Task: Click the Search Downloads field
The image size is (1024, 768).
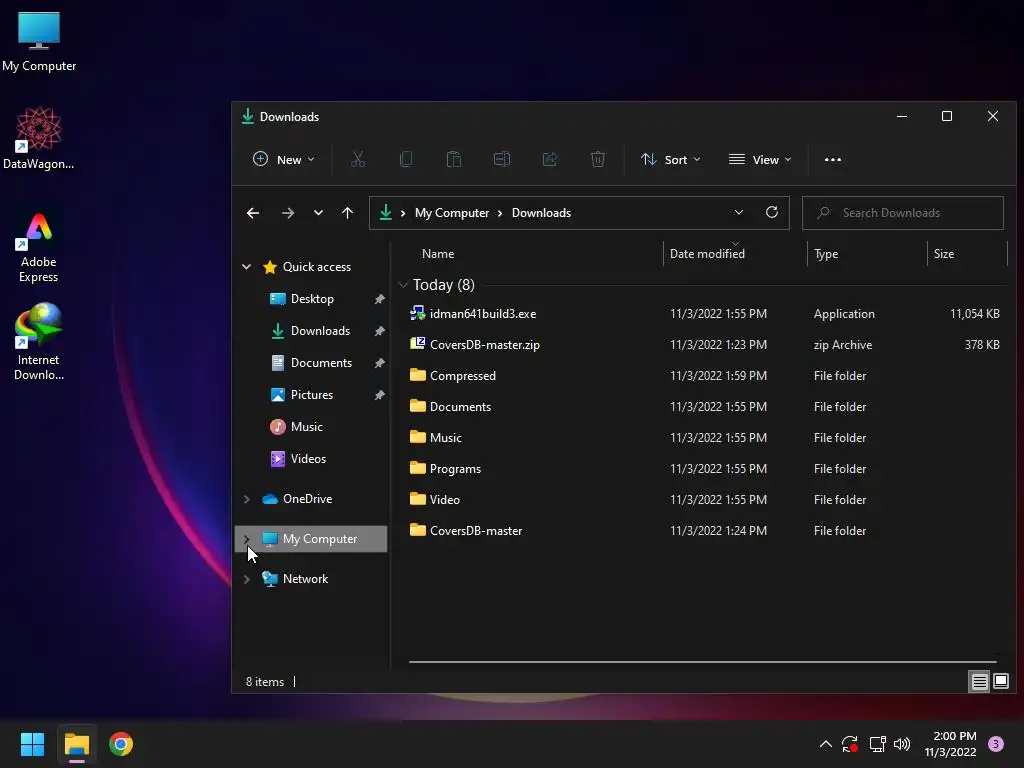Action: [x=903, y=213]
